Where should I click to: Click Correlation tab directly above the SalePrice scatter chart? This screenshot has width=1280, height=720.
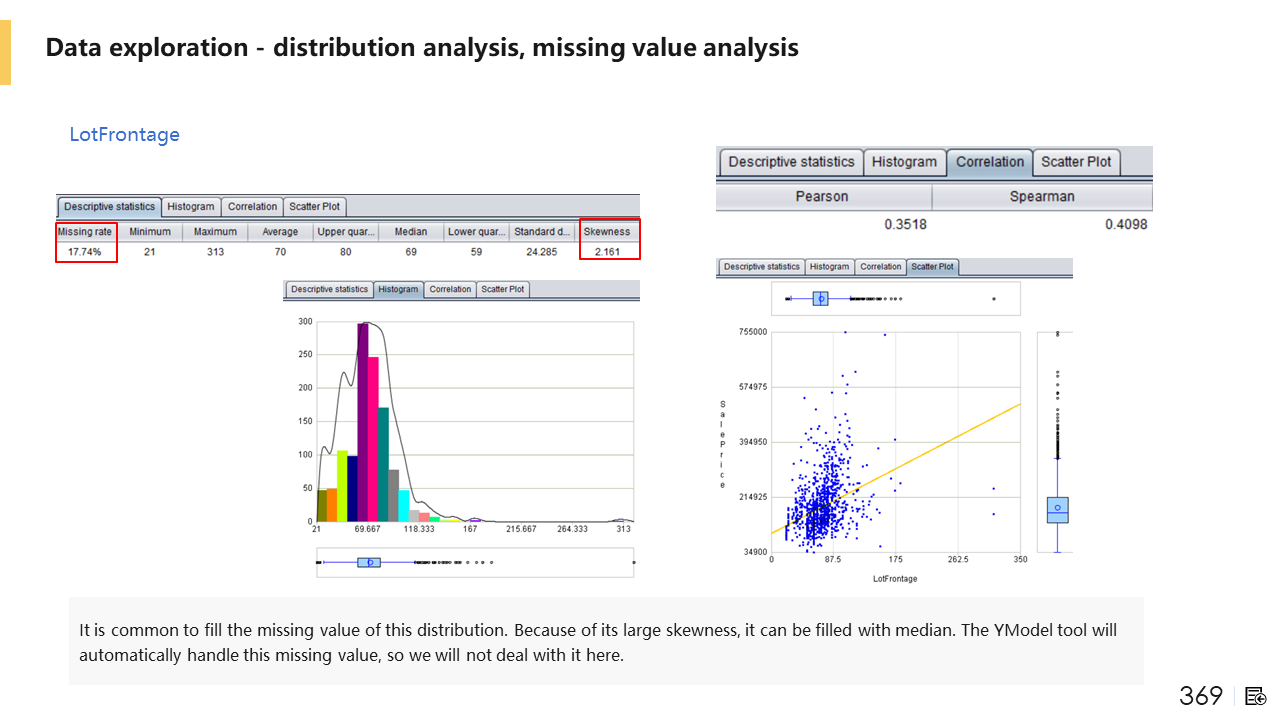coord(881,267)
